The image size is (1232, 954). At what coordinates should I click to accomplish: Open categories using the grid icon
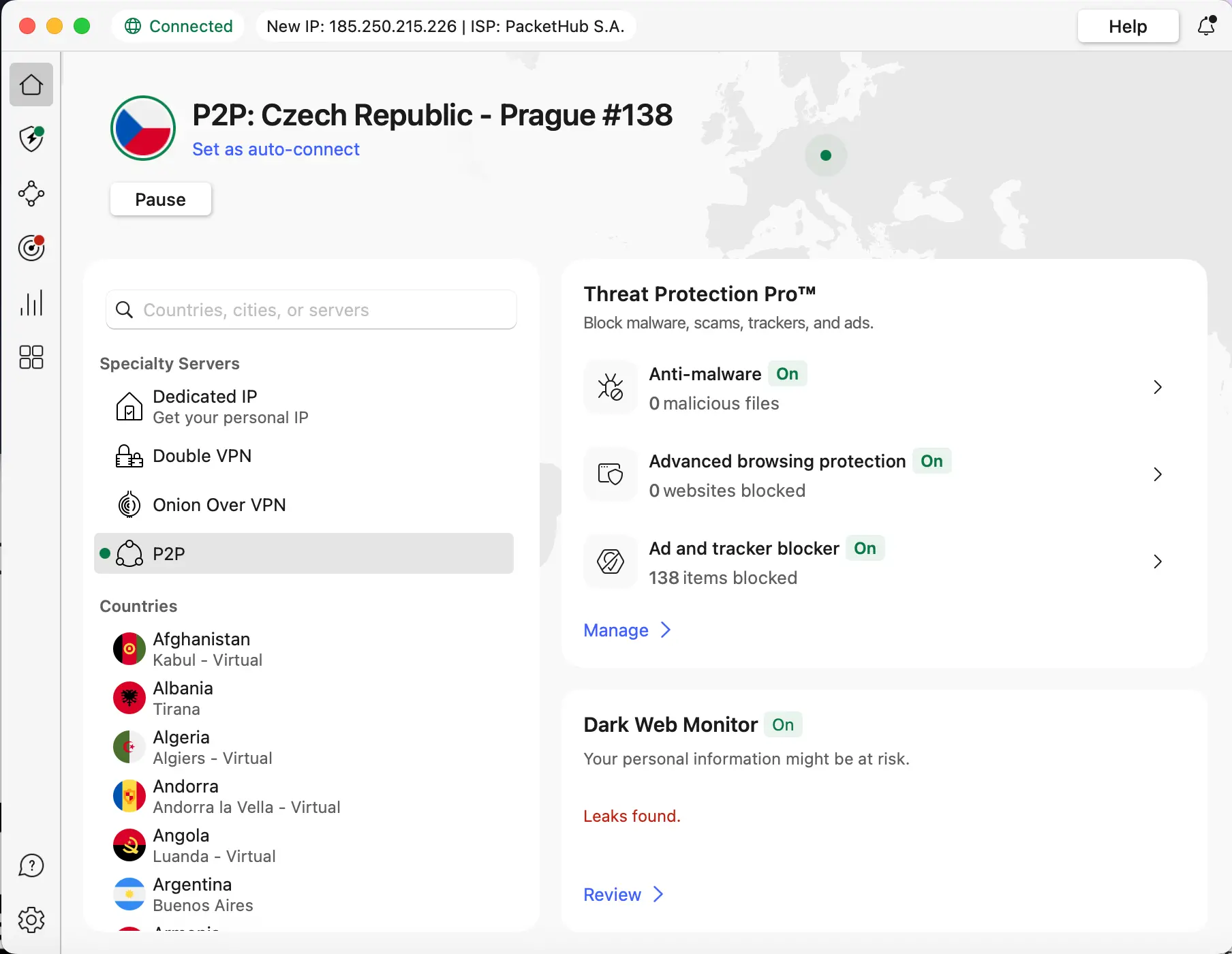(x=31, y=357)
